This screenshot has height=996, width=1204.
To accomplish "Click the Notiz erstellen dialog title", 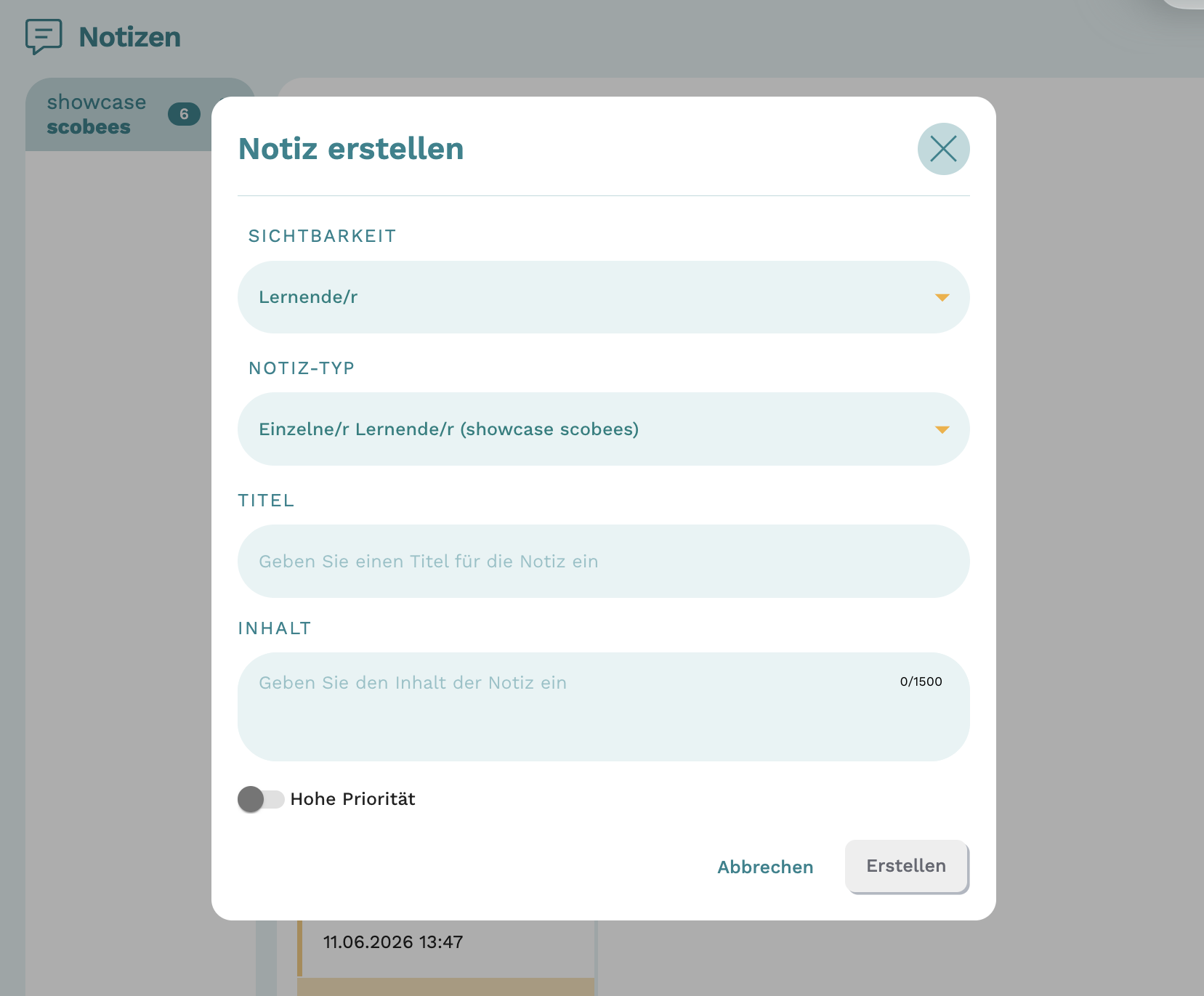I will 351,149.
